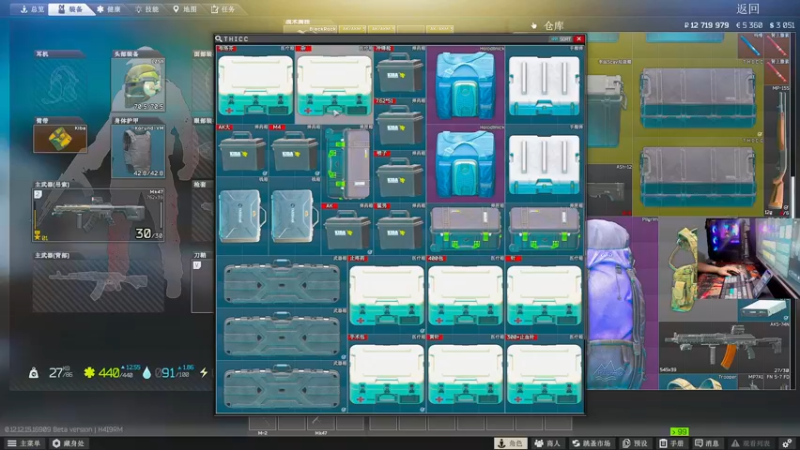Image resolution: width=800 pixels, height=450 pixels.
Task: Select Korund-VM body armor
Action: [138, 152]
